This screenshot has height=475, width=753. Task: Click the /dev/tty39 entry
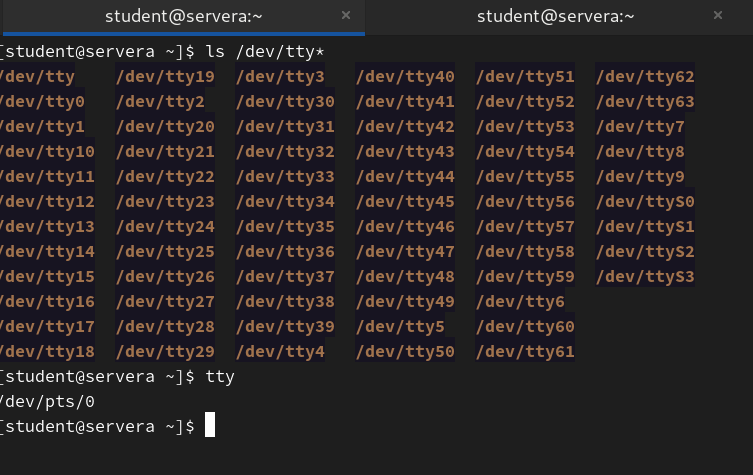pyautogui.click(x=285, y=326)
